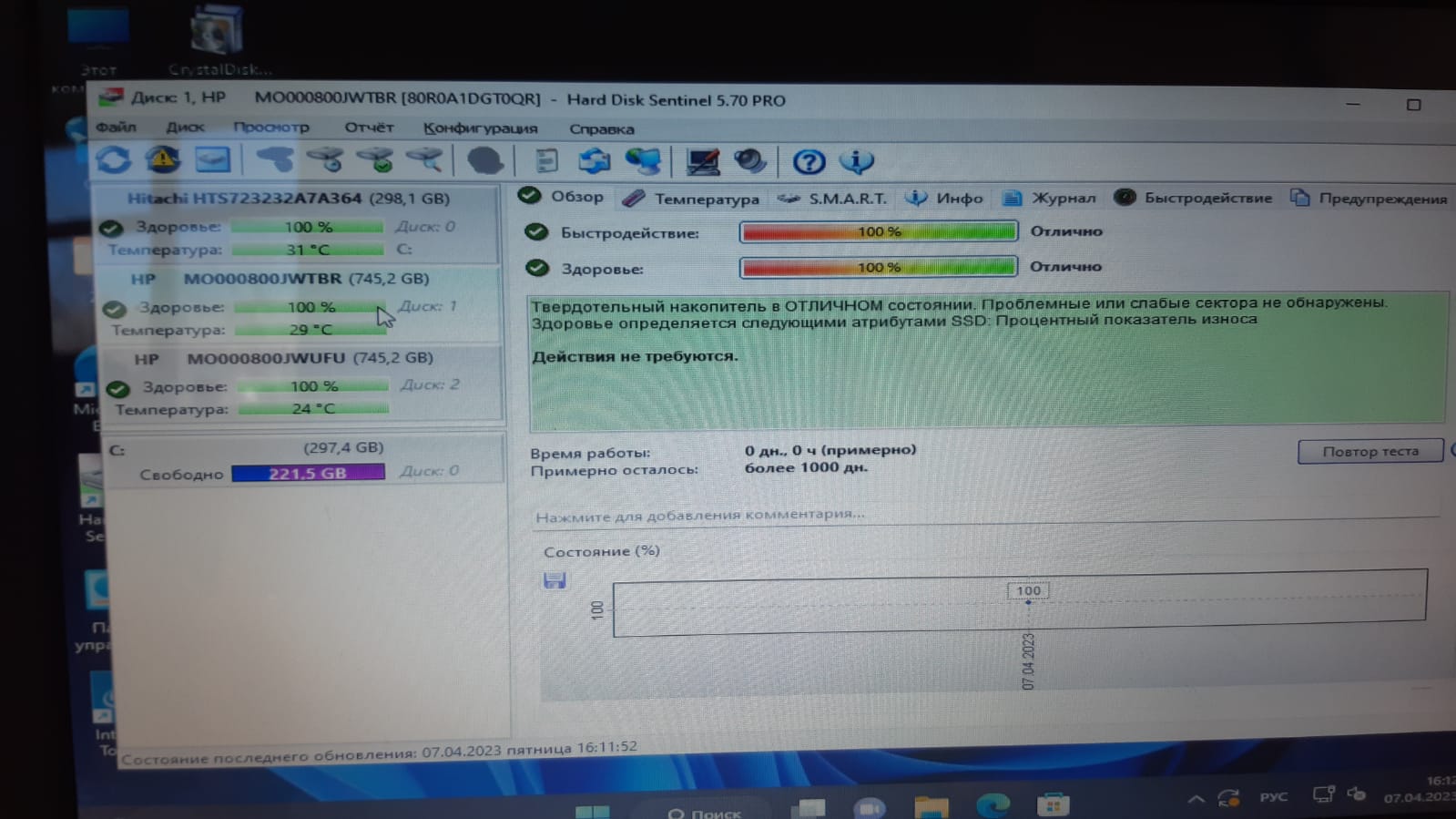Screen dimensions: 1456x819
Task: Click the Здоровье 100% health bar in overview
Action: [x=879, y=267]
